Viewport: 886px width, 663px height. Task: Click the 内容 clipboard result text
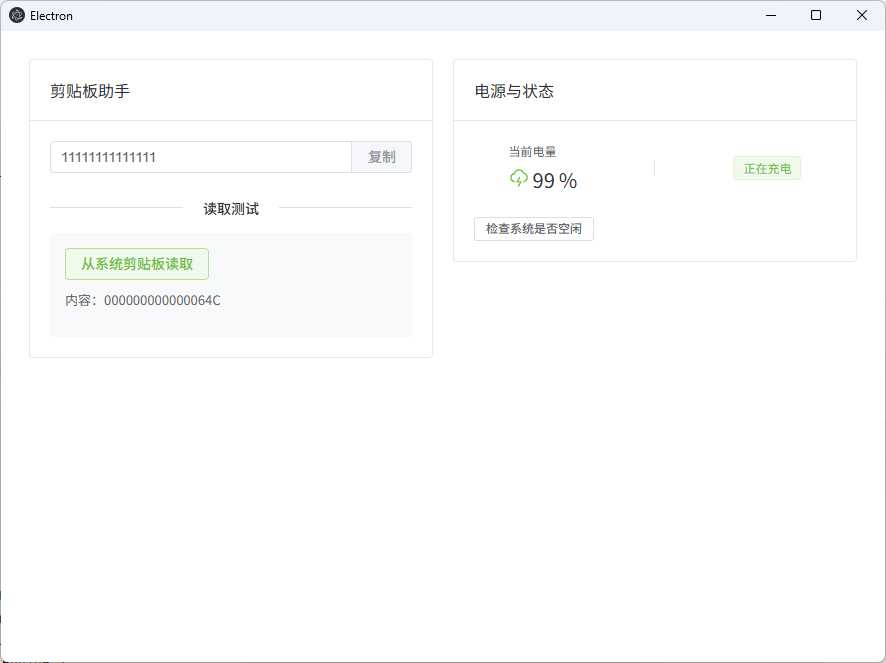click(x=143, y=300)
